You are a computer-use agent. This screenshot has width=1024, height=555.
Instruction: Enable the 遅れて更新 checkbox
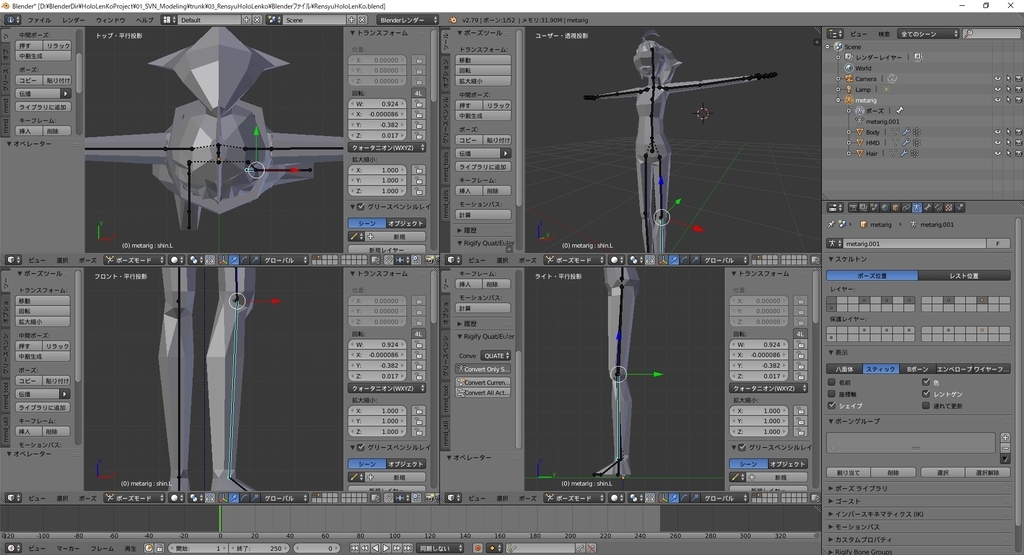926,405
